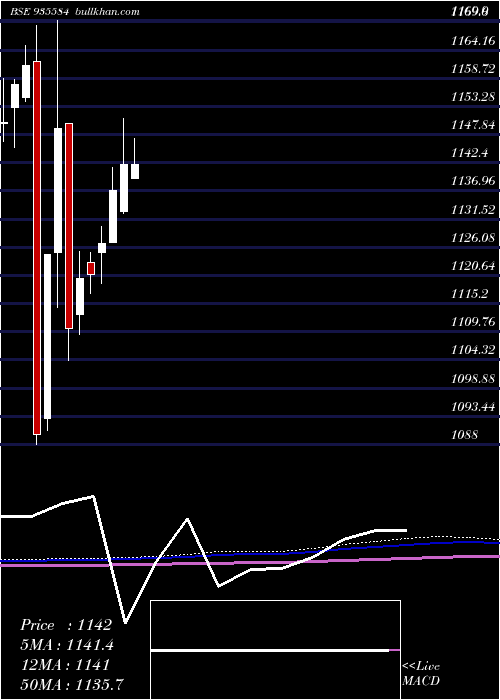The image size is (500, 700).
Task: Select the 1104.32 price axis label
Action: tap(473, 350)
